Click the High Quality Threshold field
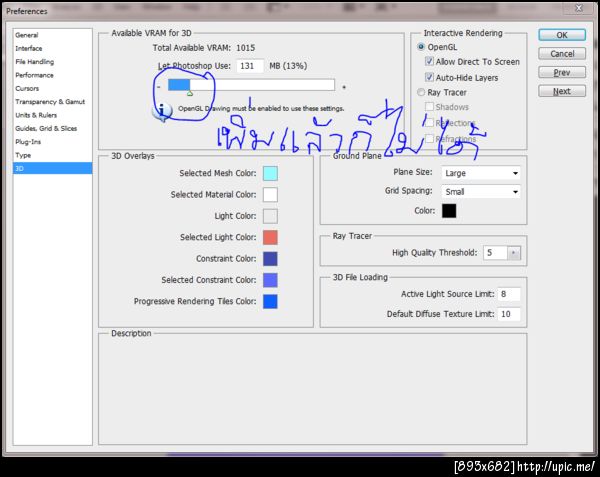 [x=495, y=253]
